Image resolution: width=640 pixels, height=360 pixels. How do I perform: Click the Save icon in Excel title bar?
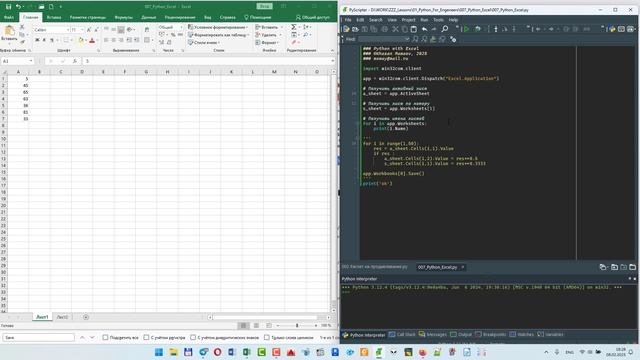pos(8,7)
